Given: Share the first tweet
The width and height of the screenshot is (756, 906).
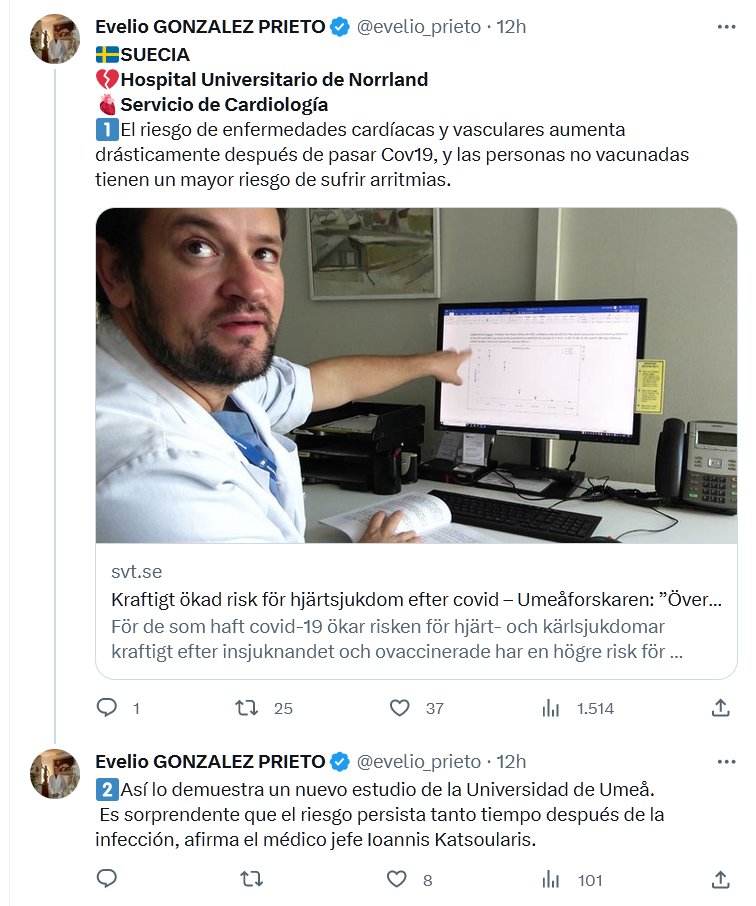Looking at the screenshot, I should pos(720,708).
